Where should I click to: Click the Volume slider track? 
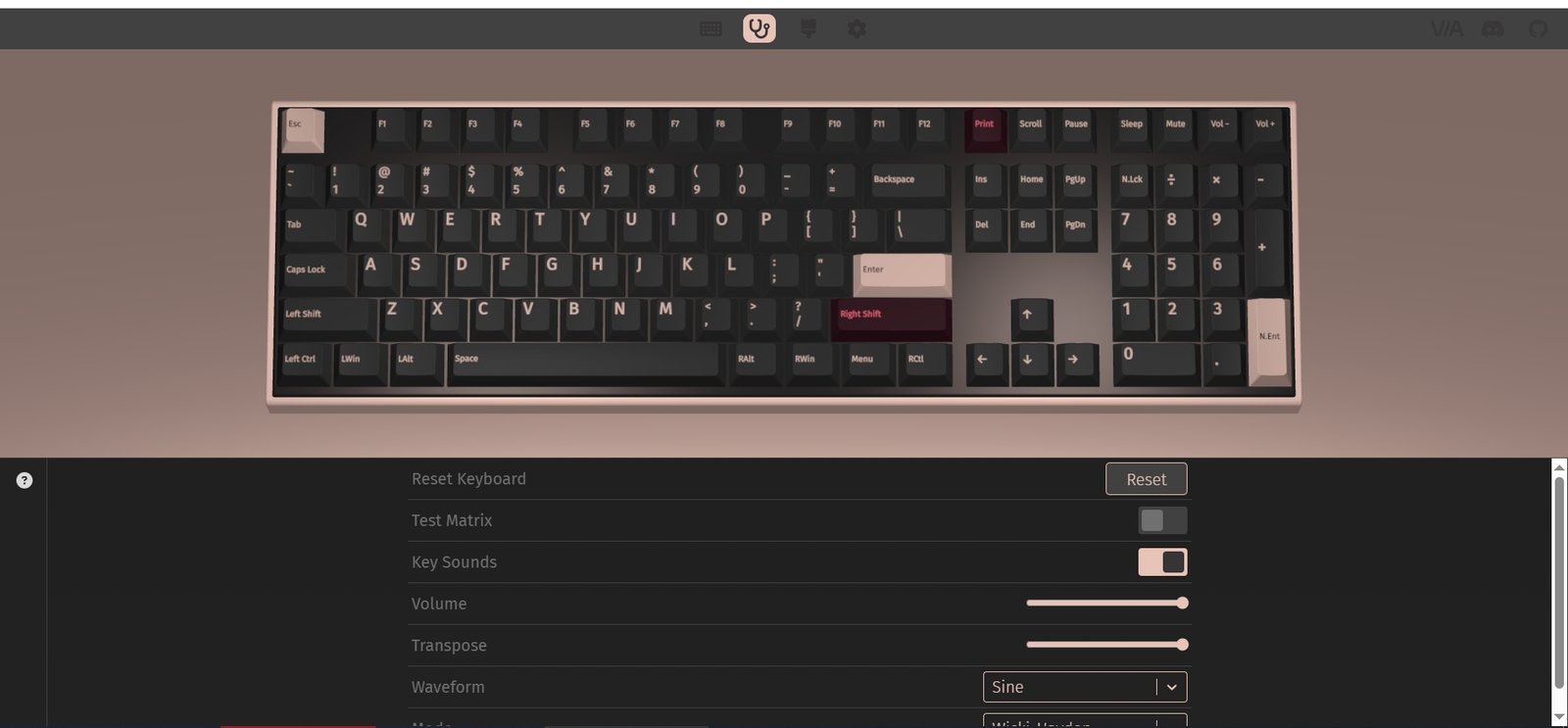click(1107, 604)
